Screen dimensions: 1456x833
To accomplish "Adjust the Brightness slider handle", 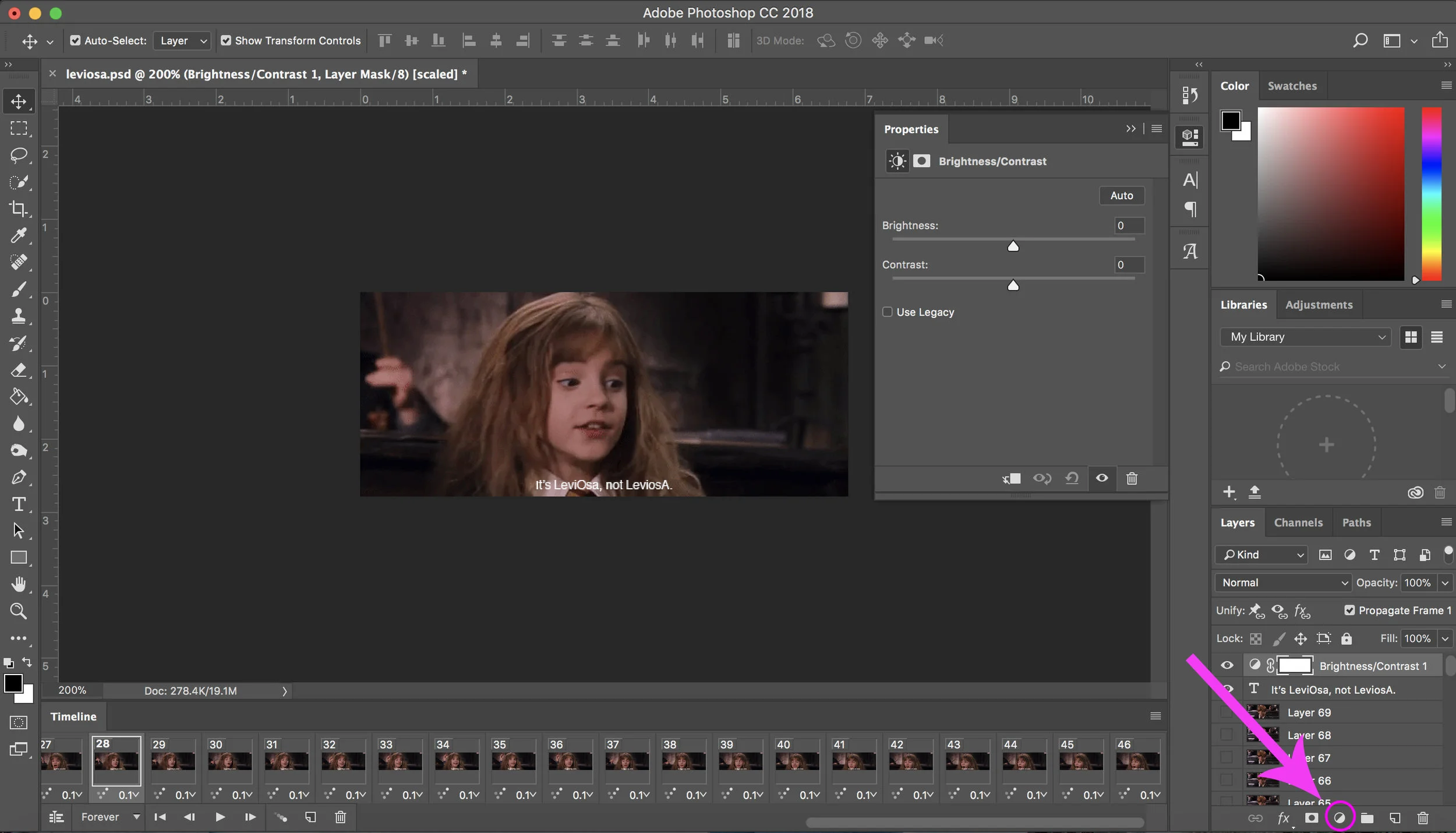I will (1013, 246).
